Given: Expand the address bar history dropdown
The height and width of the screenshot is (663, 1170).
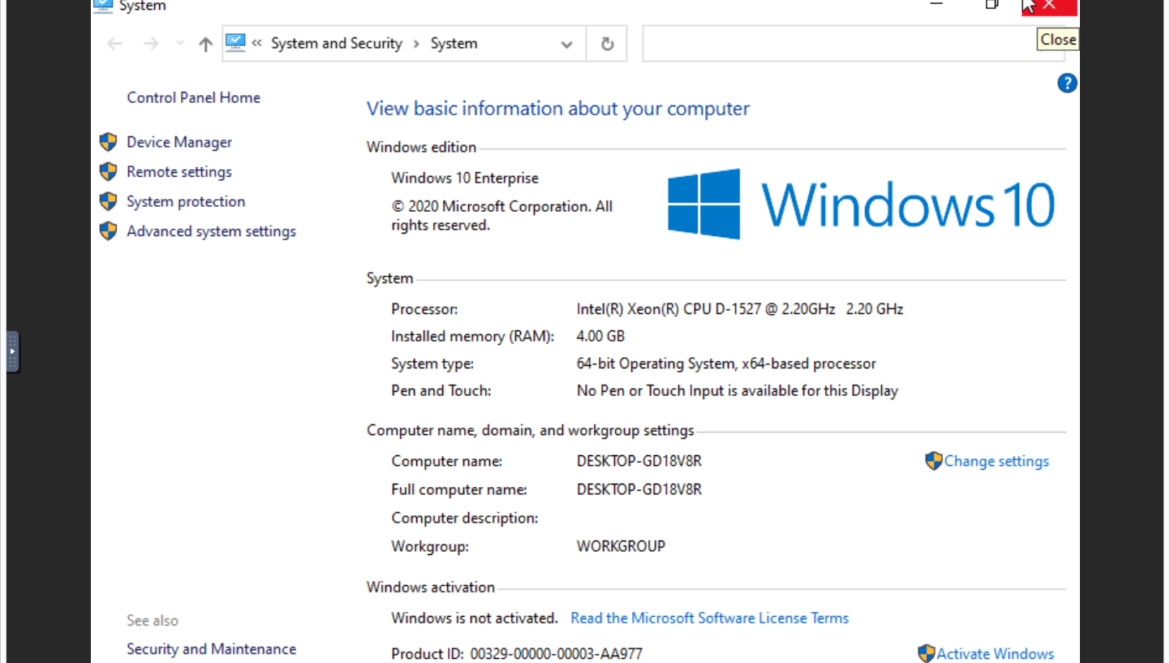Looking at the screenshot, I should (x=566, y=44).
